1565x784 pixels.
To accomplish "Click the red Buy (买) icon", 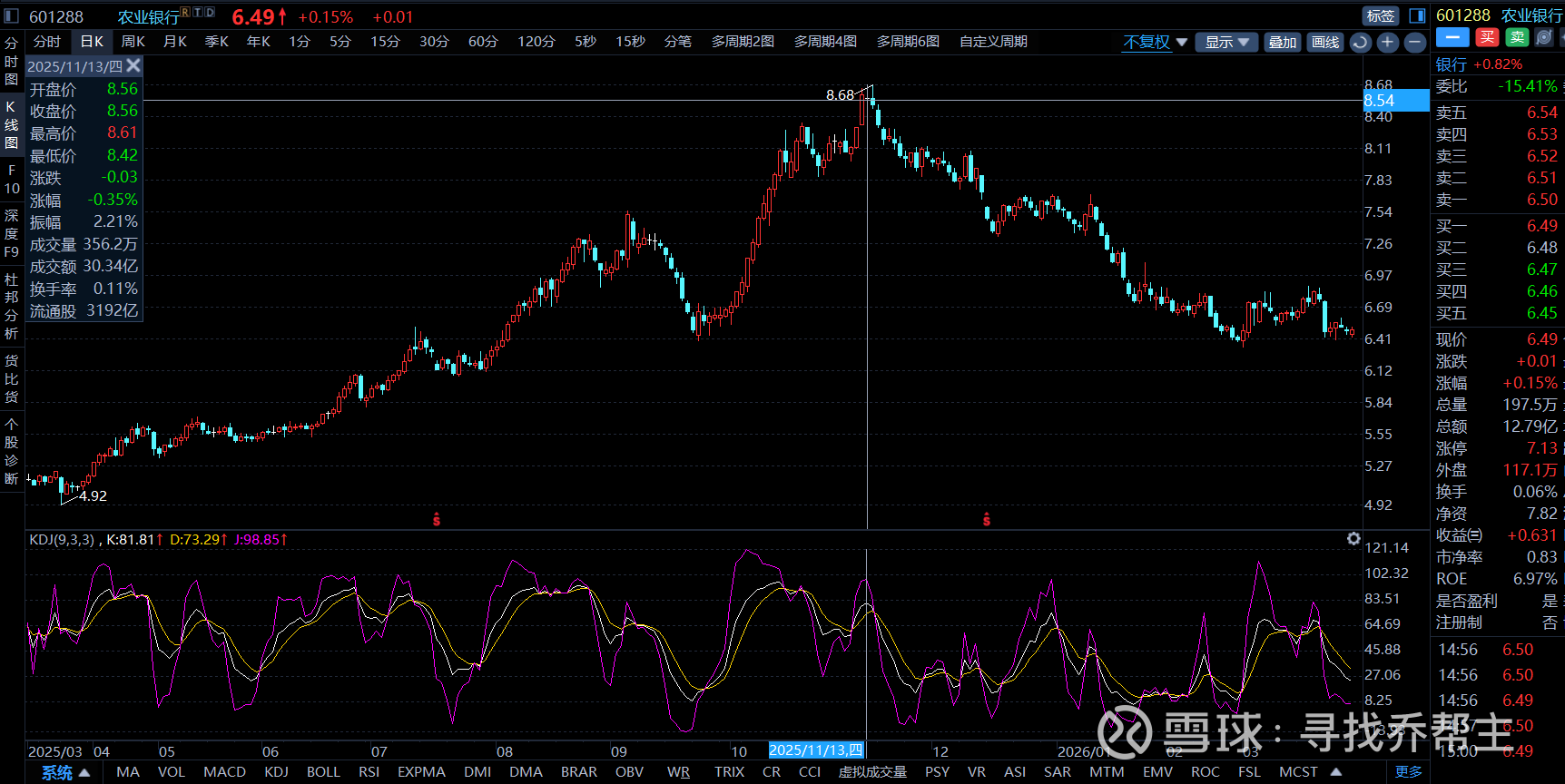I will point(1487,37).
